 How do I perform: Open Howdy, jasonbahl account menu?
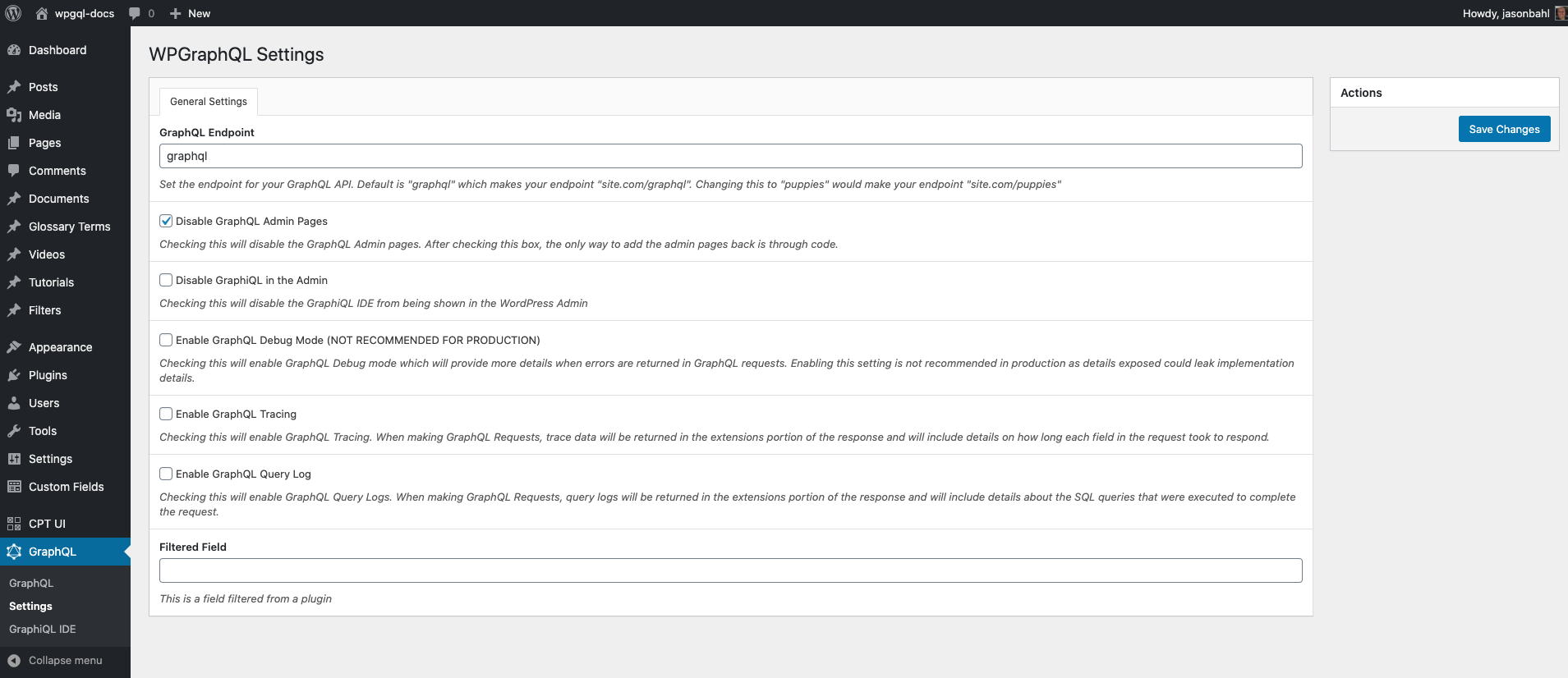point(1506,13)
